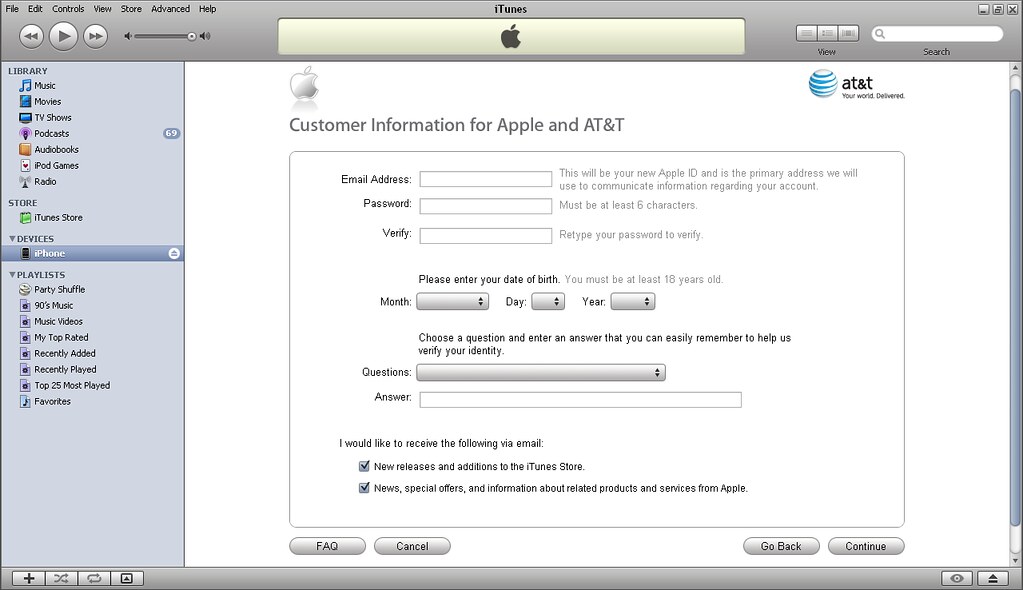
Task: Click the fast forward next button
Action: point(95,36)
